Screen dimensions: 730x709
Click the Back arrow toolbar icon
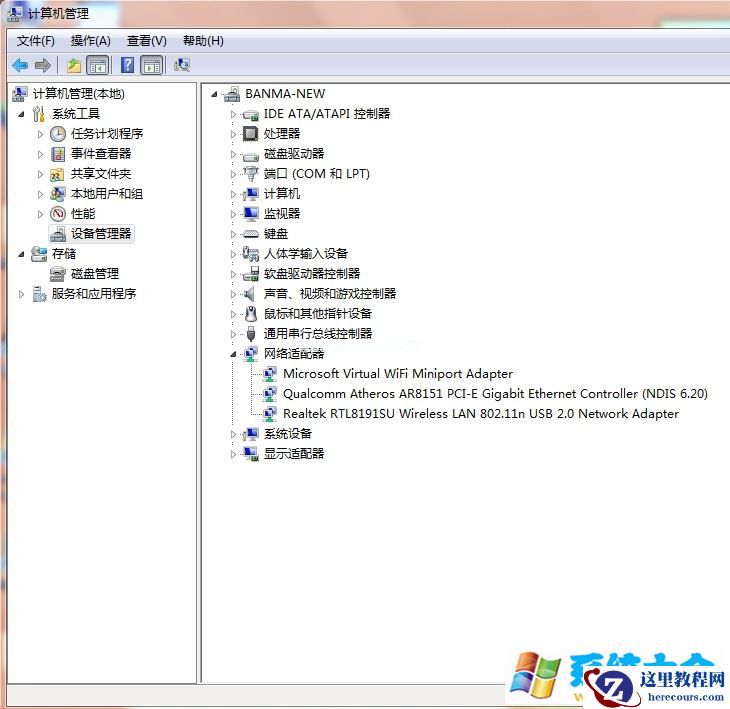pyautogui.click(x=20, y=65)
